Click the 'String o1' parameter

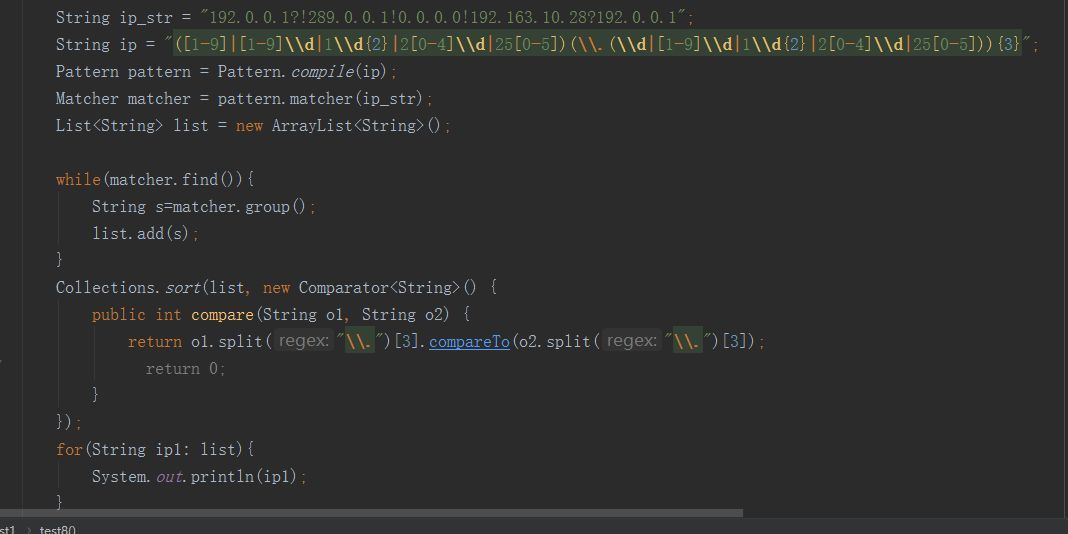point(303,315)
